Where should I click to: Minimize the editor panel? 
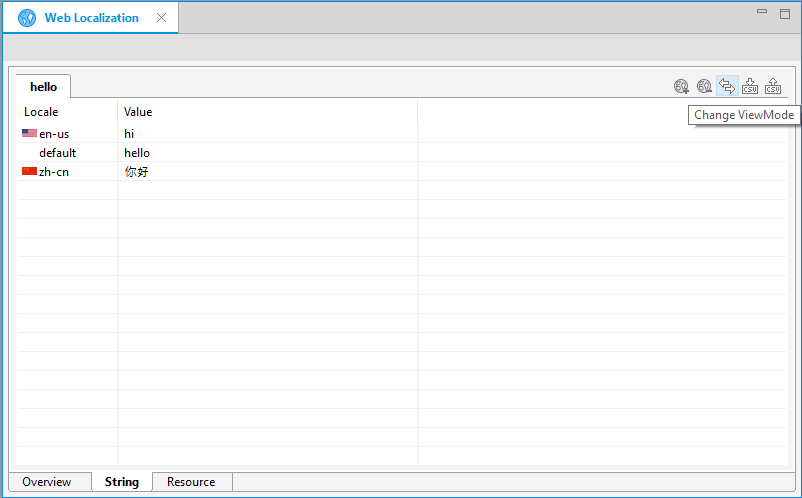(x=762, y=12)
